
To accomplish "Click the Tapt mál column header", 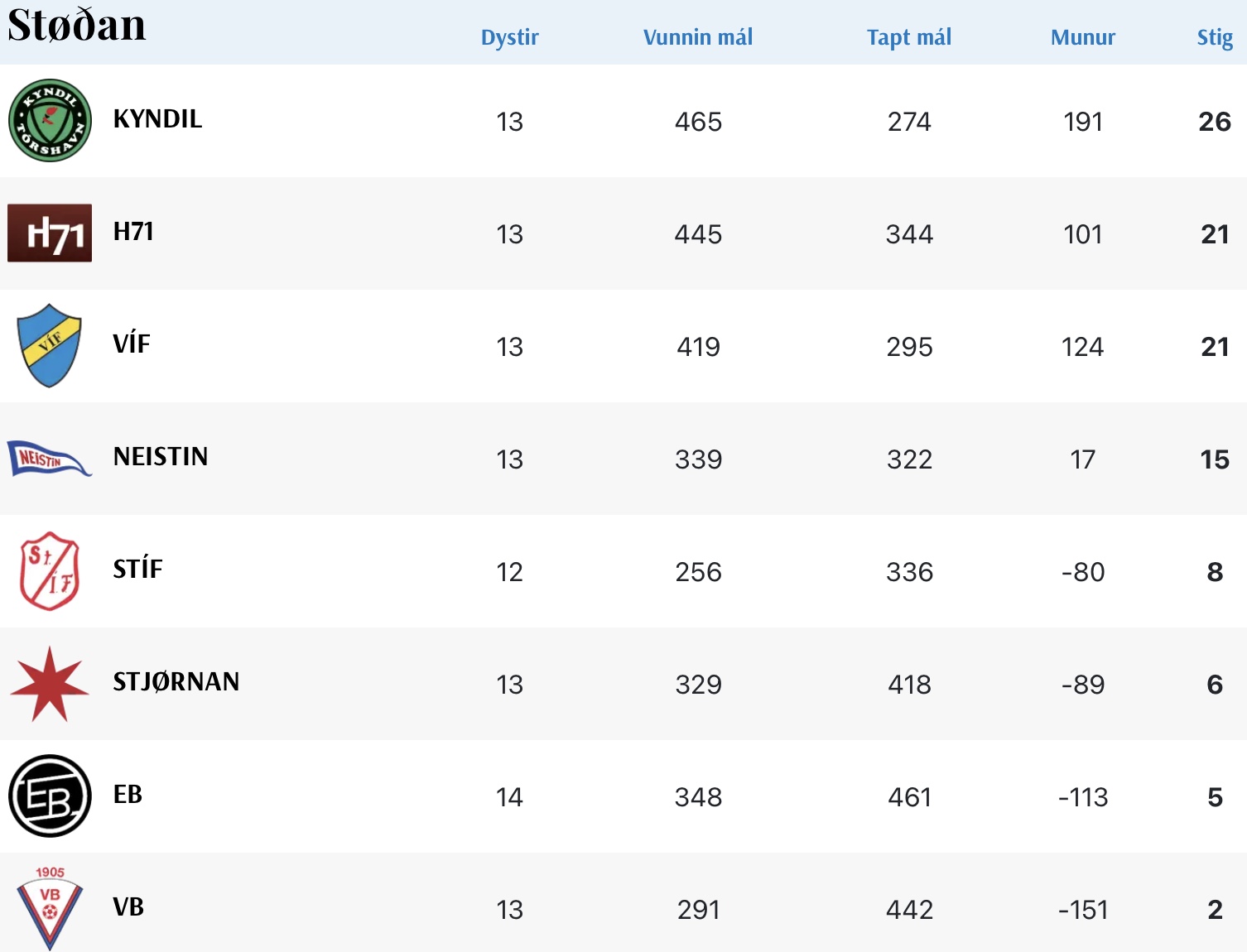I will [909, 37].
